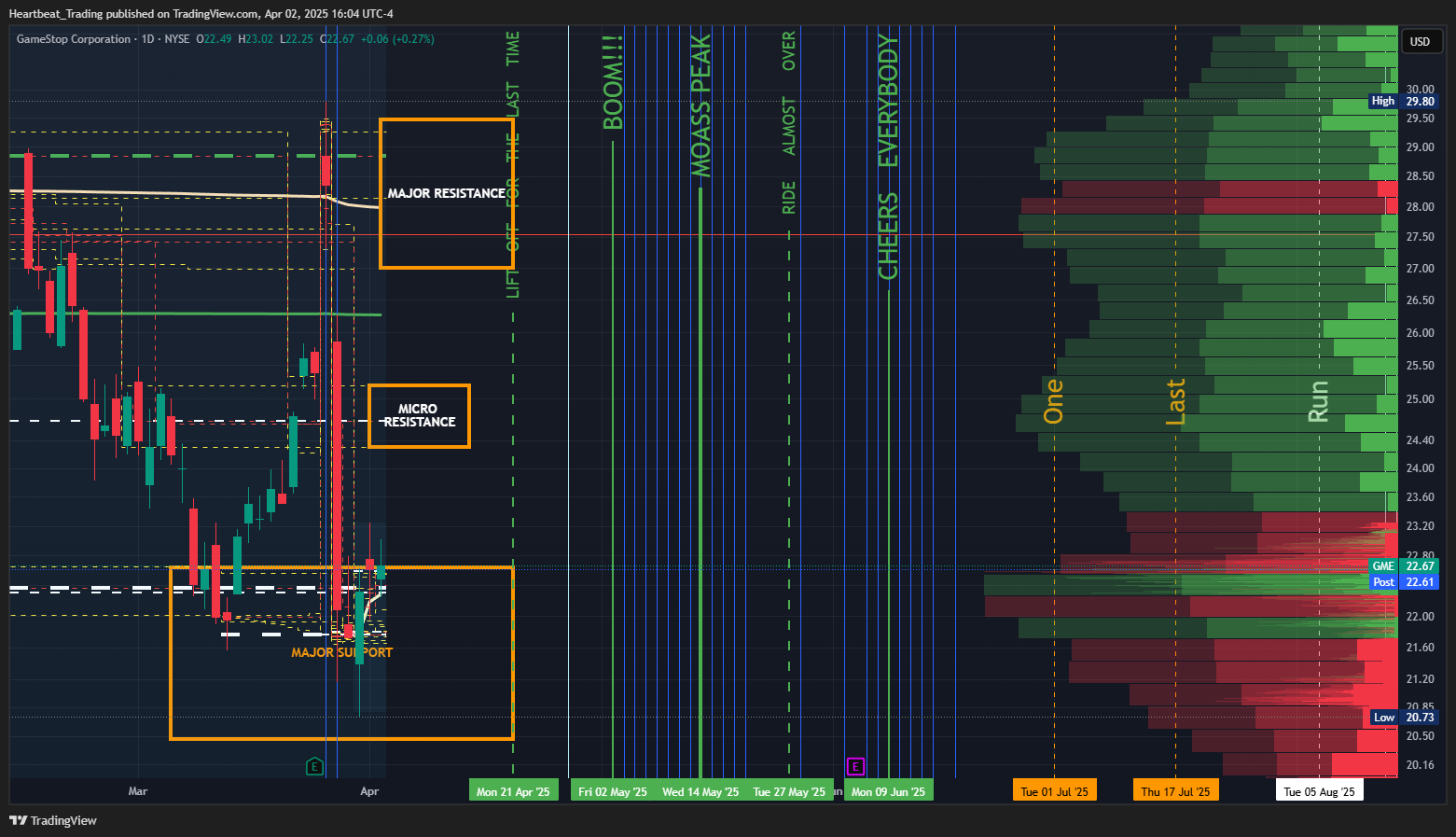Viewport: 1456px width, 837px height.
Task: Click the Fri 02 May '25 date label
Action: pyautogui.click(x=613, y=791)
